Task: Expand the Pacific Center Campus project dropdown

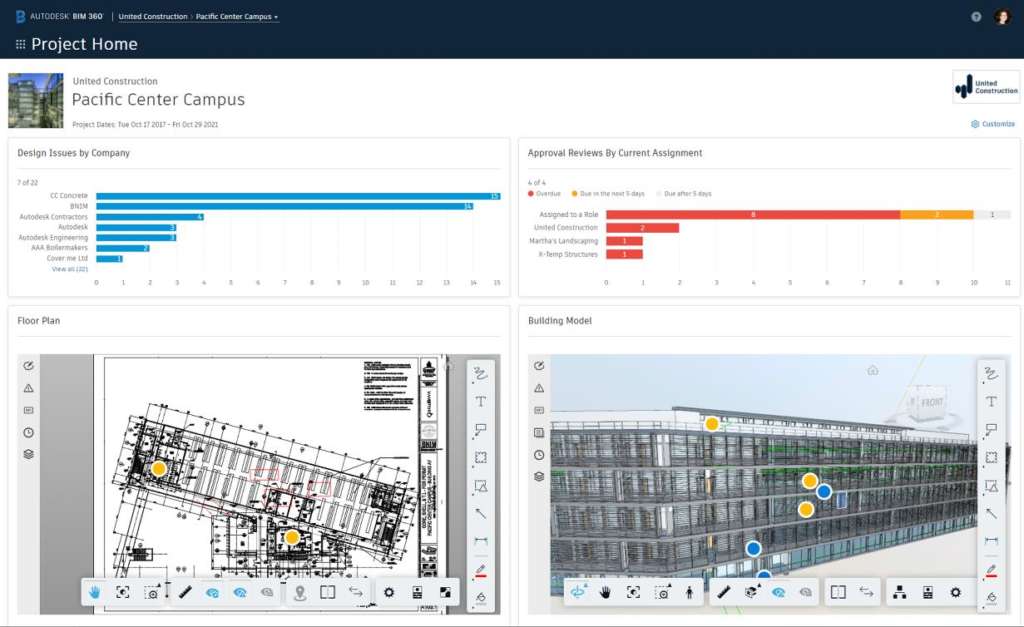Action: 236,17
